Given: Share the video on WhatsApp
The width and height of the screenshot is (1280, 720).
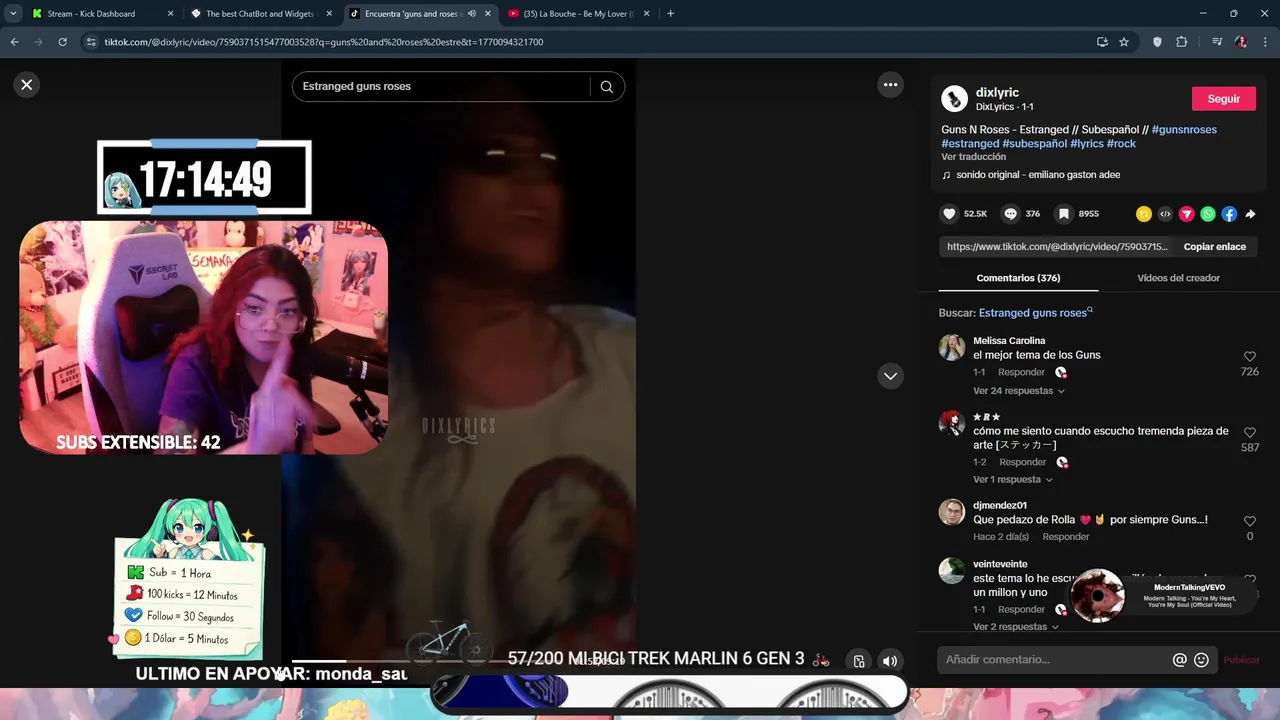Looking at the screenshot, I should pyautogui.click(x=1208, y=214).
